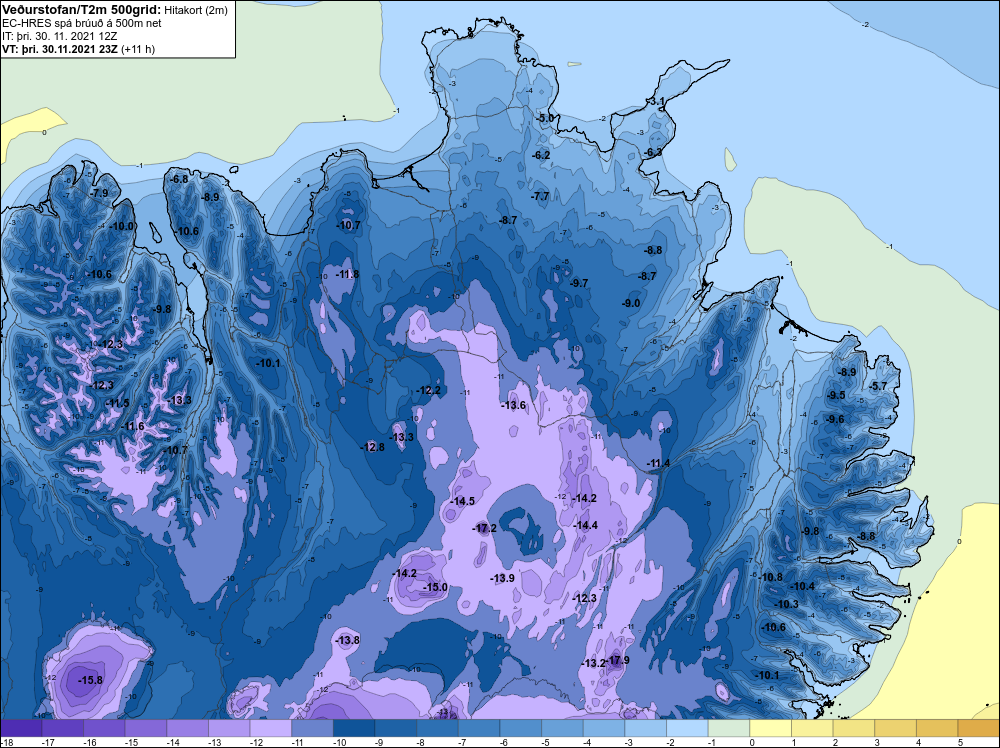
Task: Select the -13.6 temperature reading
Action: pyautogui.click(x=514, y=406)
